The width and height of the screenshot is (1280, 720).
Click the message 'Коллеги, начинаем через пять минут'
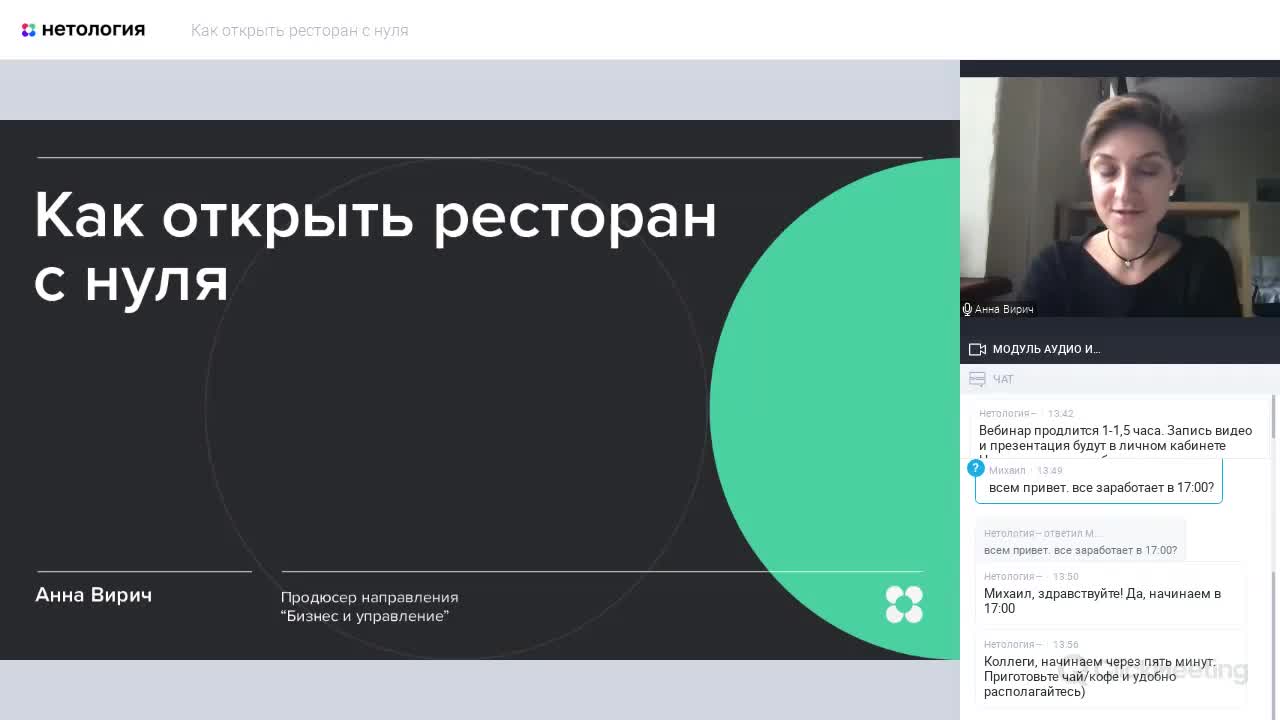pyautogui.click(x=1109, y=670)
